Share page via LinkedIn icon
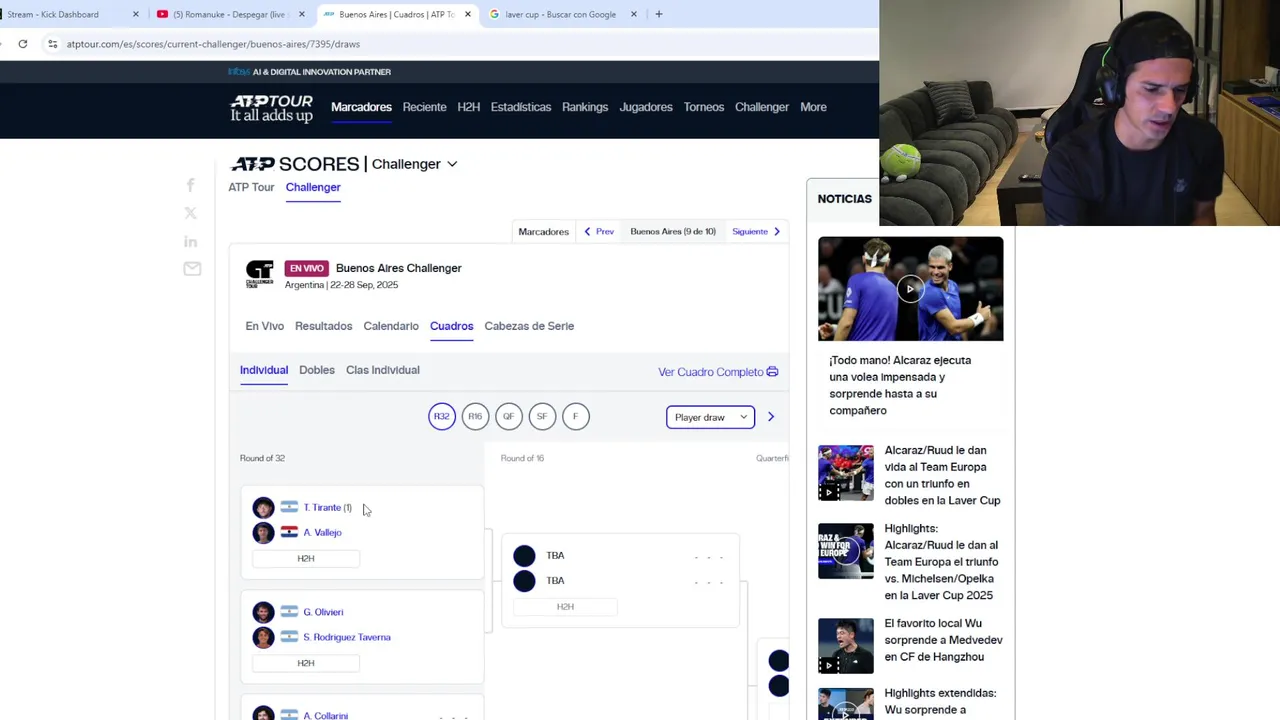 pos(191,241)
